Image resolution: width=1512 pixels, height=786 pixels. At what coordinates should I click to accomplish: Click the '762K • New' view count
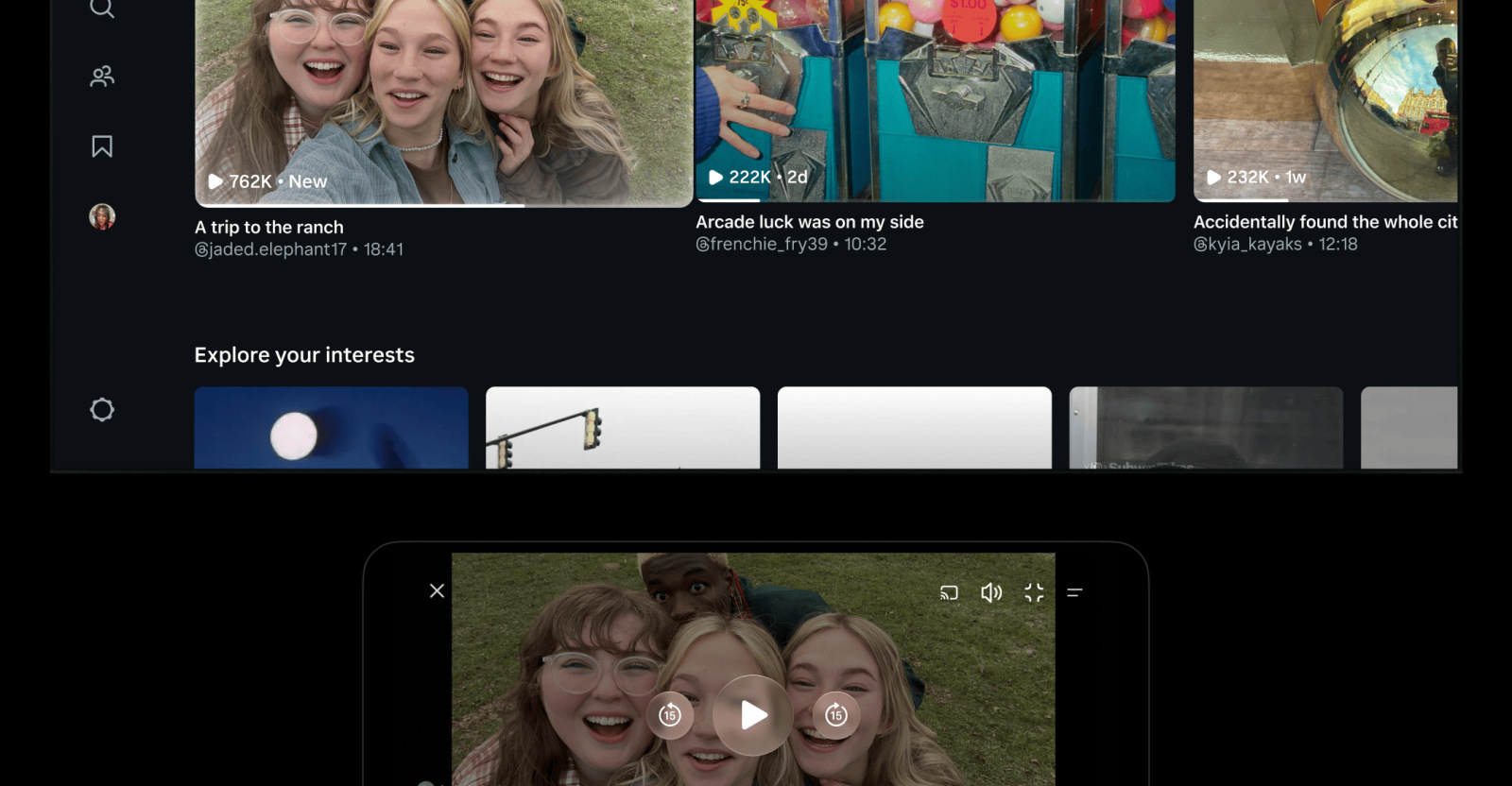(267, 181)
